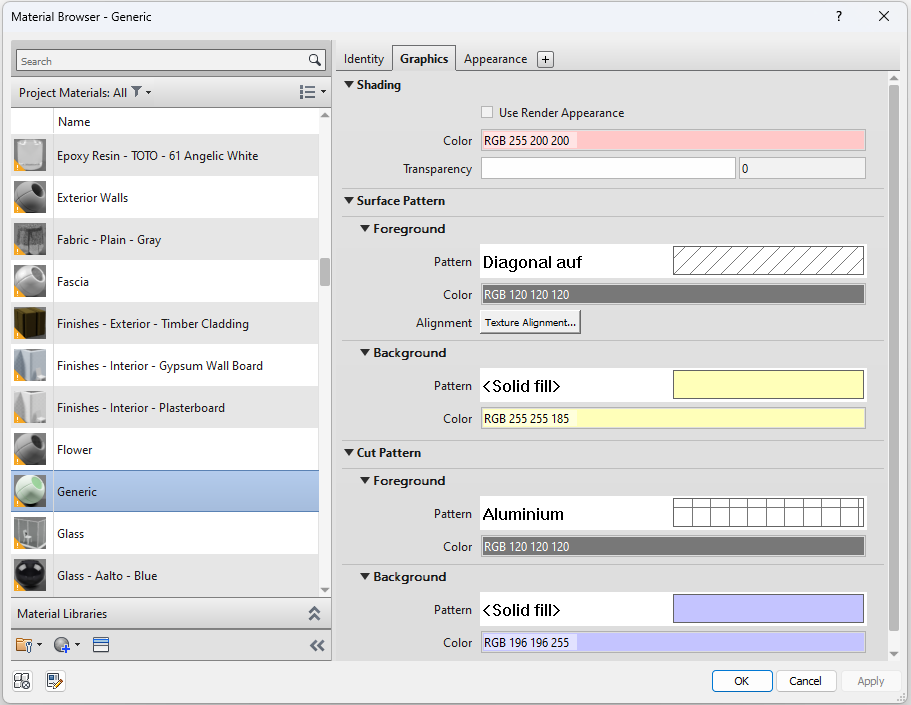Click the Transparency value field
This screenshot has height=705, width=911.
(x=802, y=169)
